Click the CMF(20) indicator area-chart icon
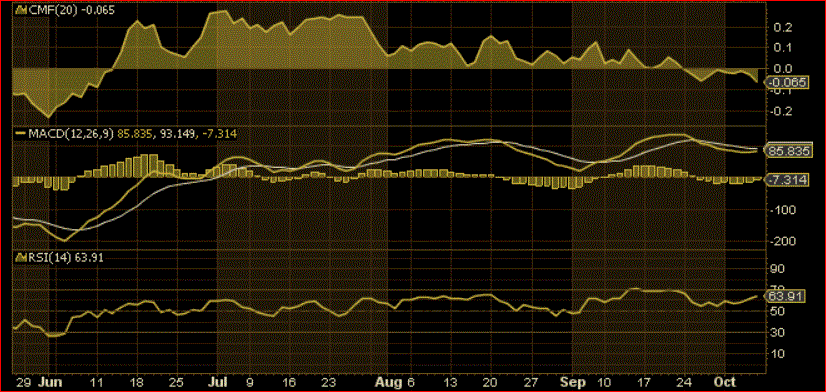The height and width of the screenshot is (392, 826). [x=20, y=10]
